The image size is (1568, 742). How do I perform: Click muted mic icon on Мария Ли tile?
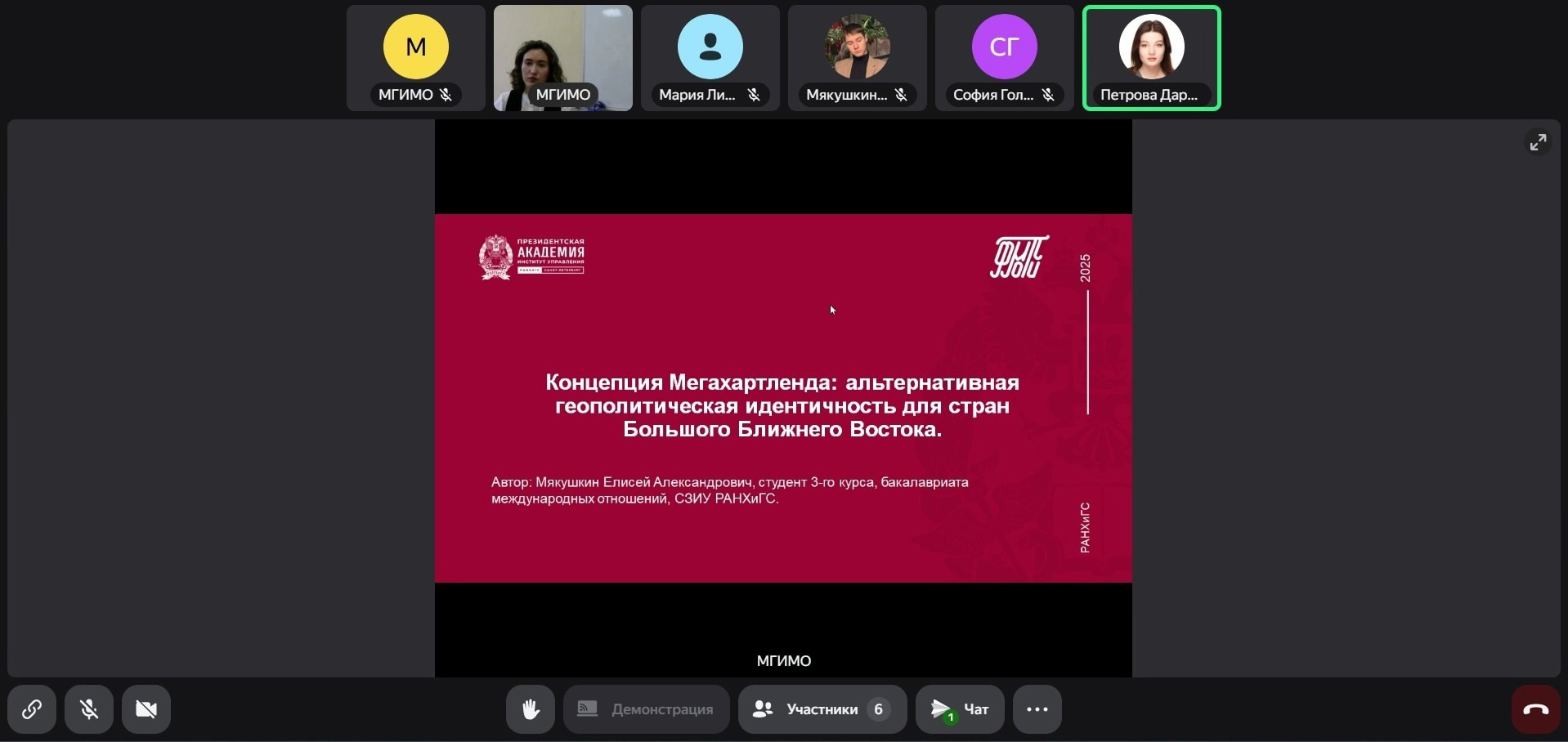coord(754,95)
